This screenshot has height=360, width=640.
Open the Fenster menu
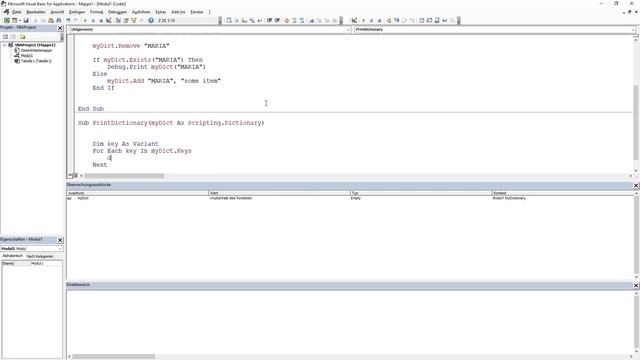click(x=197, y=12)
